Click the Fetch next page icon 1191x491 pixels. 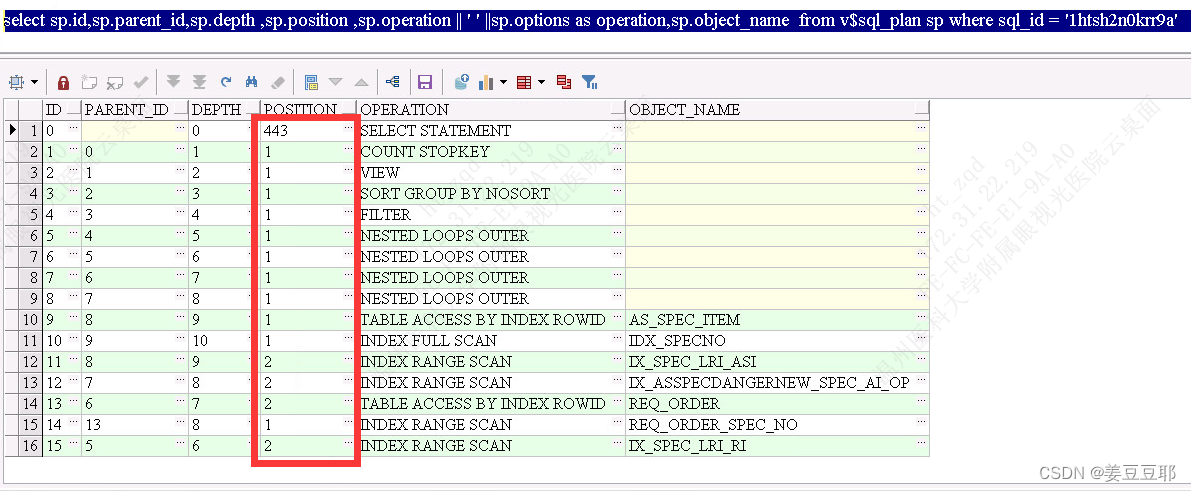[x=174, y=82]
